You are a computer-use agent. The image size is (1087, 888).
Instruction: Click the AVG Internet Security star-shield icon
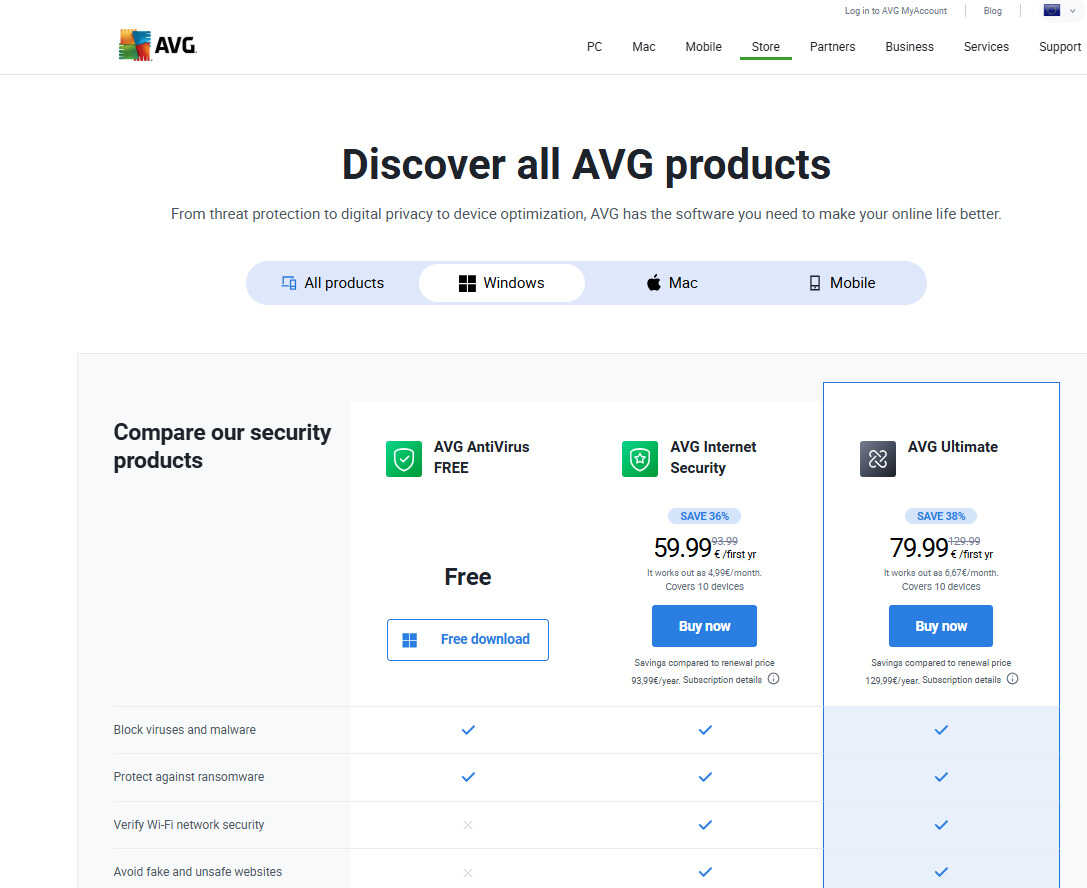[640, 459]
